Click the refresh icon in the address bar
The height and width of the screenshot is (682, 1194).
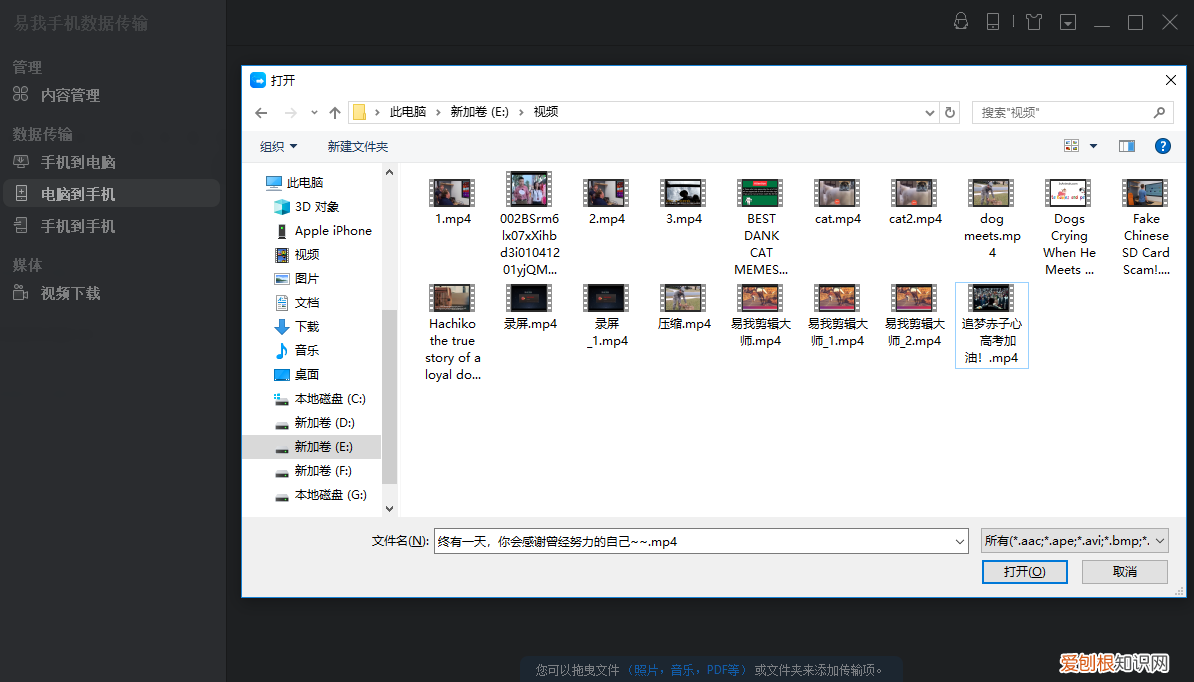pos(949,112)
